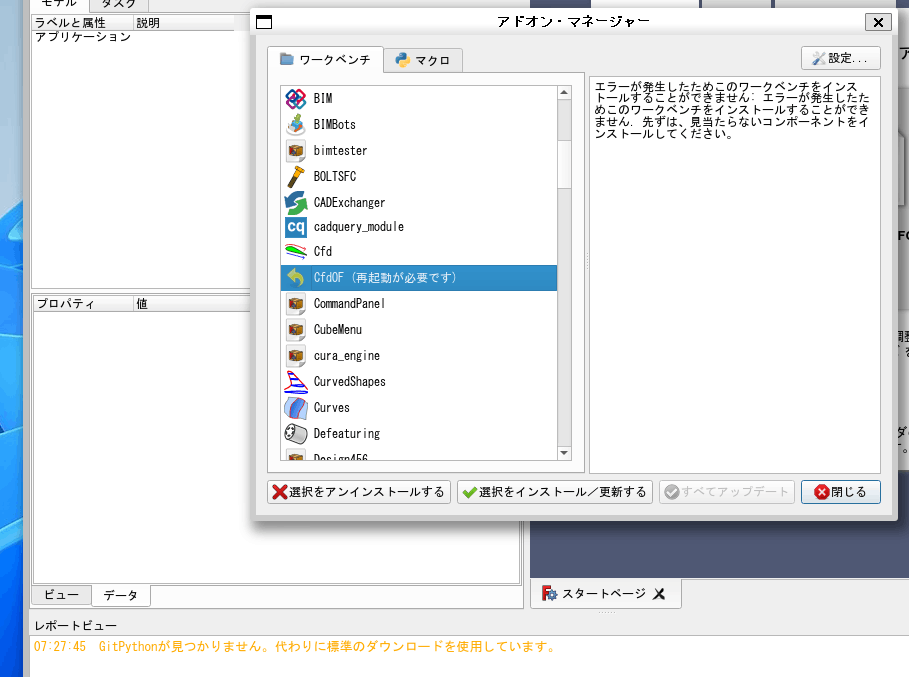Click the Cfd airfoil icon

point(296,252)
